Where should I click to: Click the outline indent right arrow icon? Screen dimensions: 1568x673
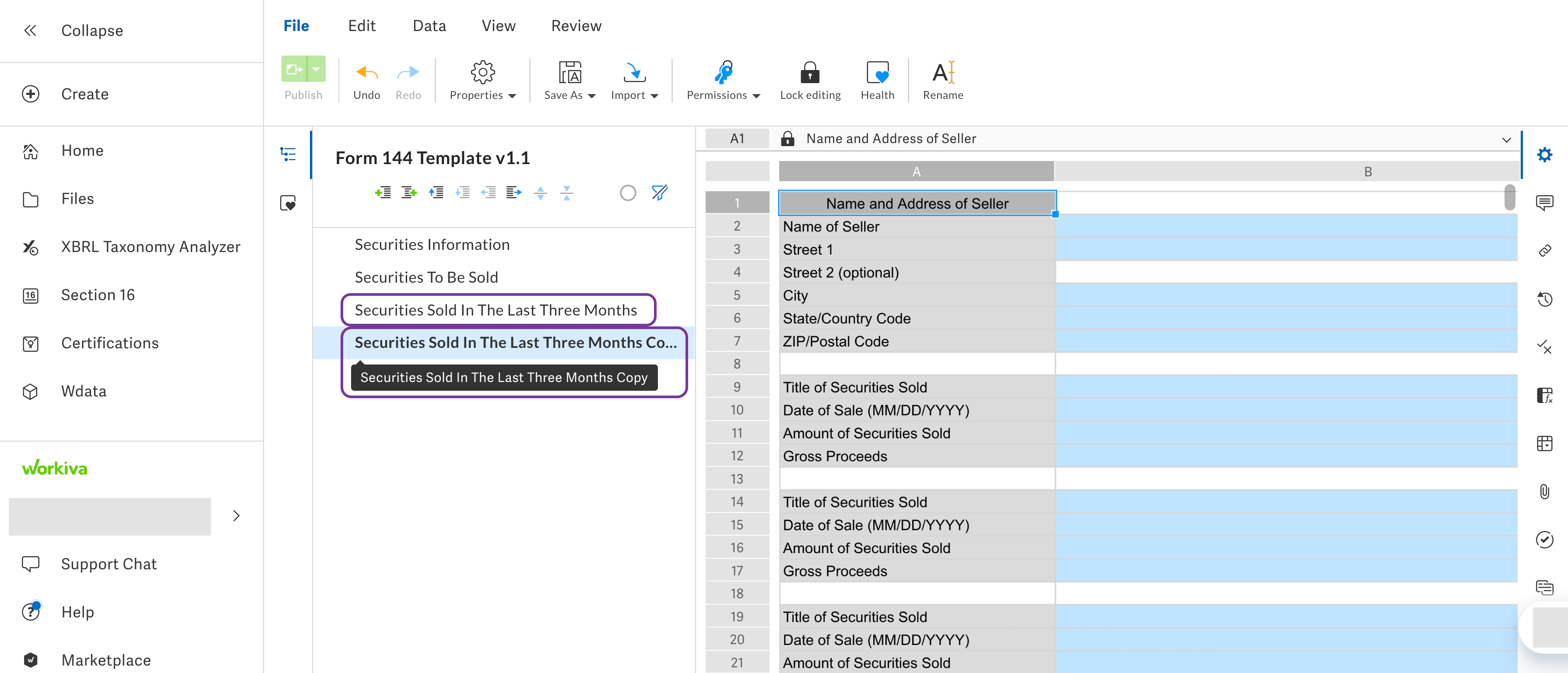point(514,193)
